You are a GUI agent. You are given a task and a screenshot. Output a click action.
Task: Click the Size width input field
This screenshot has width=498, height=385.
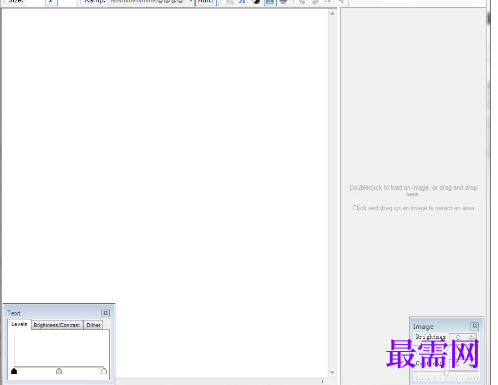click(35, 2)
